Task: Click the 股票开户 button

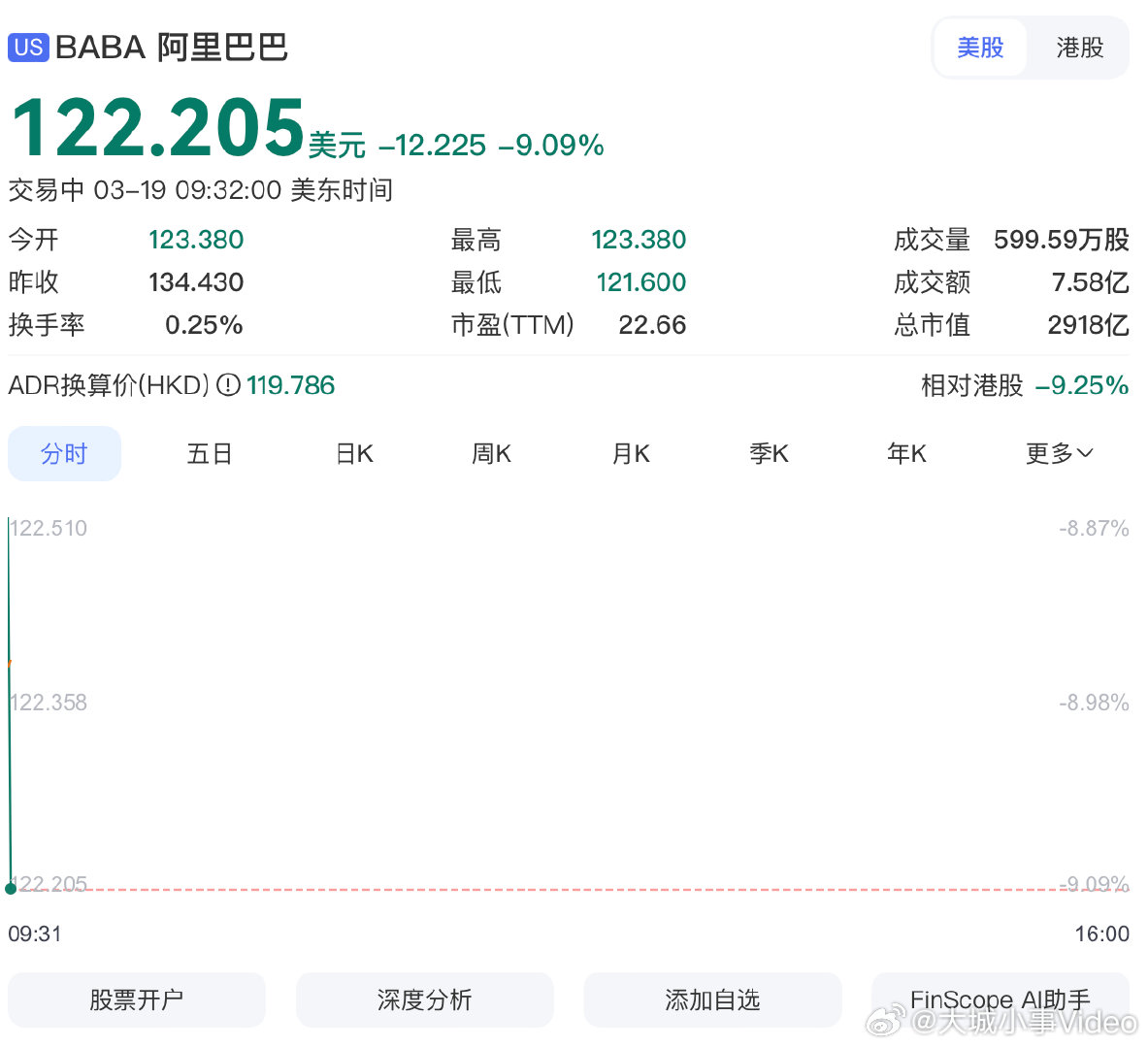Action: (136, 999)
